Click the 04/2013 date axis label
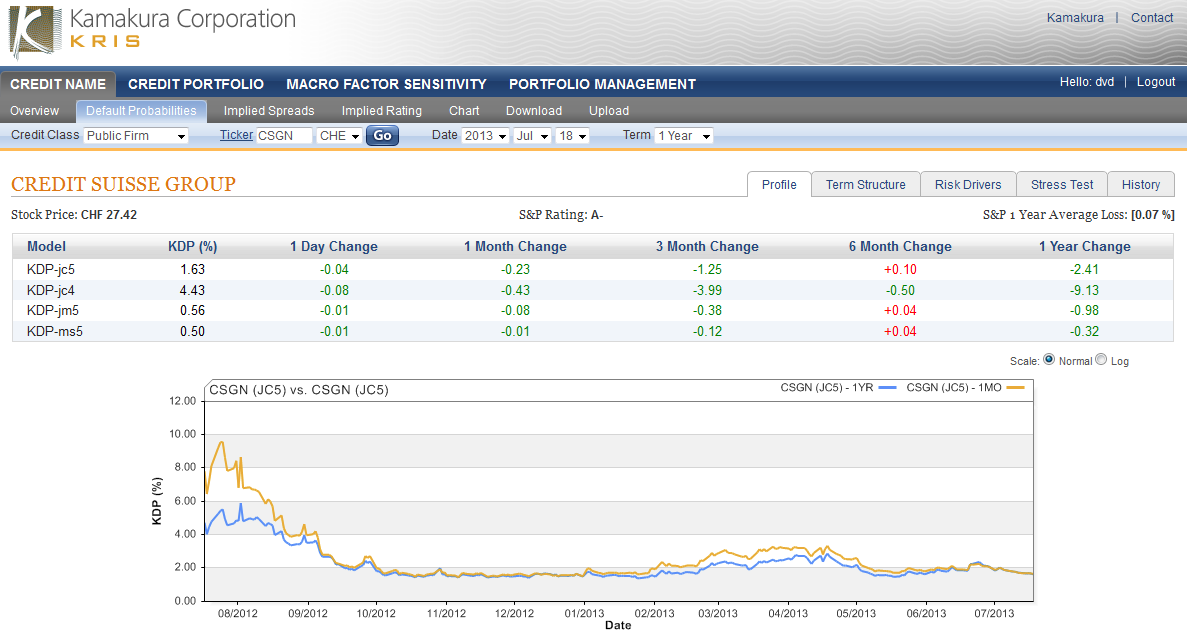This screenshot has height=635, width=1187. (788, 613)
